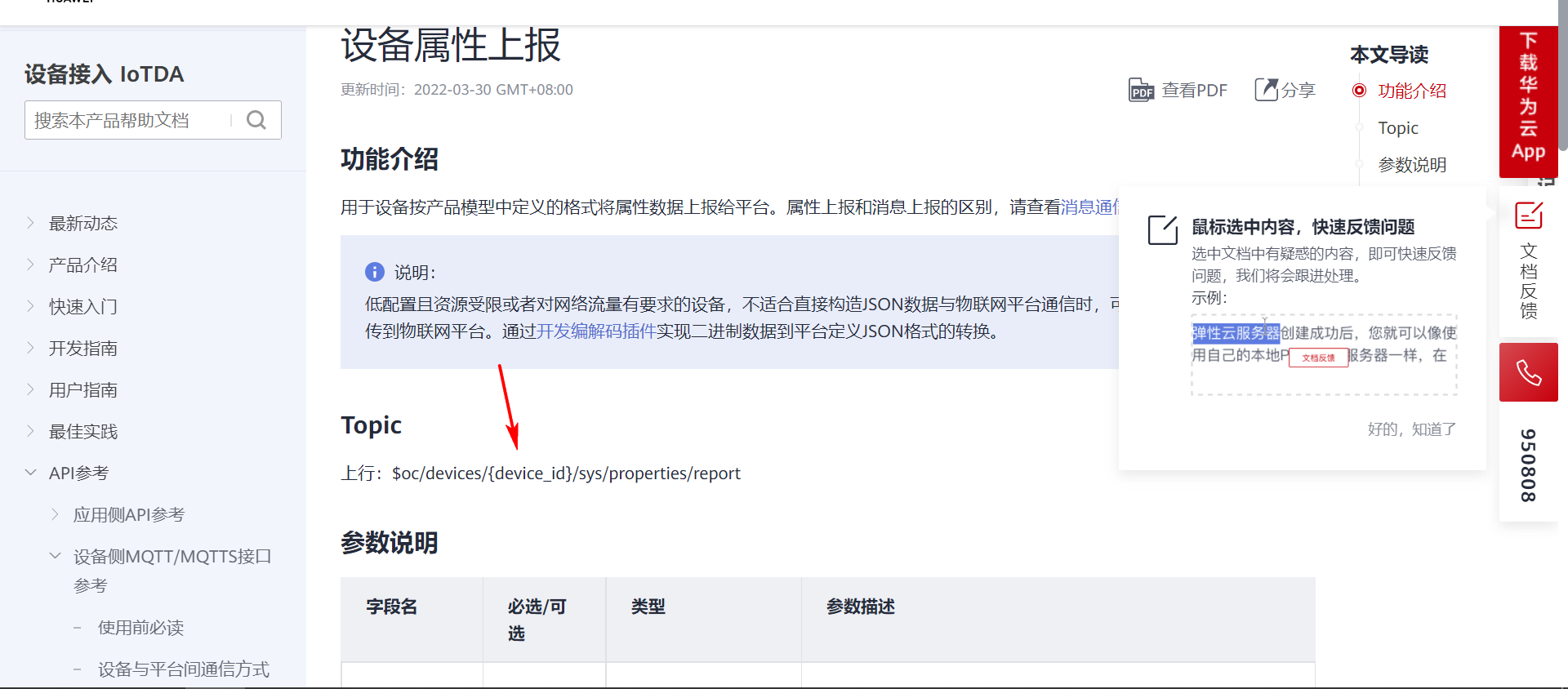Screen dimensions: 1568x689
Task: Jump to Topic in 本文导读
Action: click(x=1398, y=128)
